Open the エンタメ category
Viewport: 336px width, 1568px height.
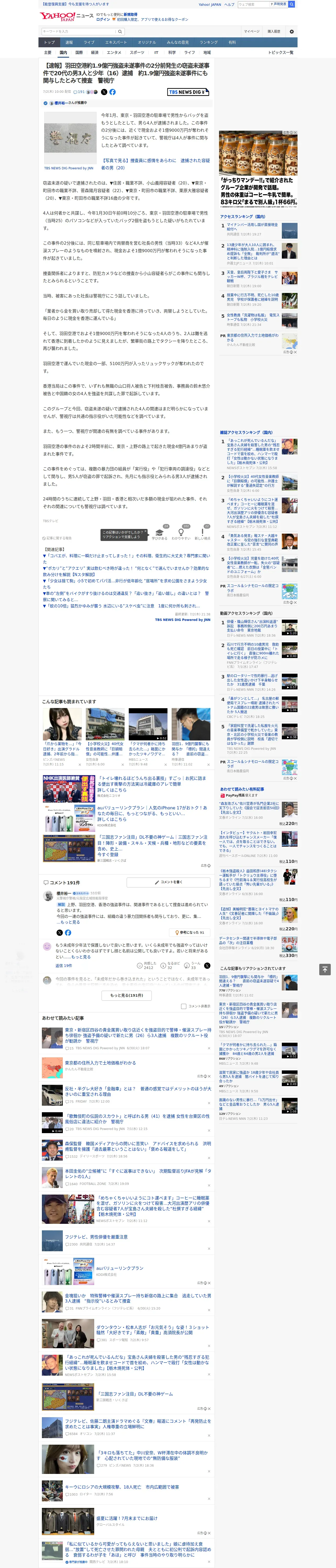pyautogui.click(x=114, y=52)
